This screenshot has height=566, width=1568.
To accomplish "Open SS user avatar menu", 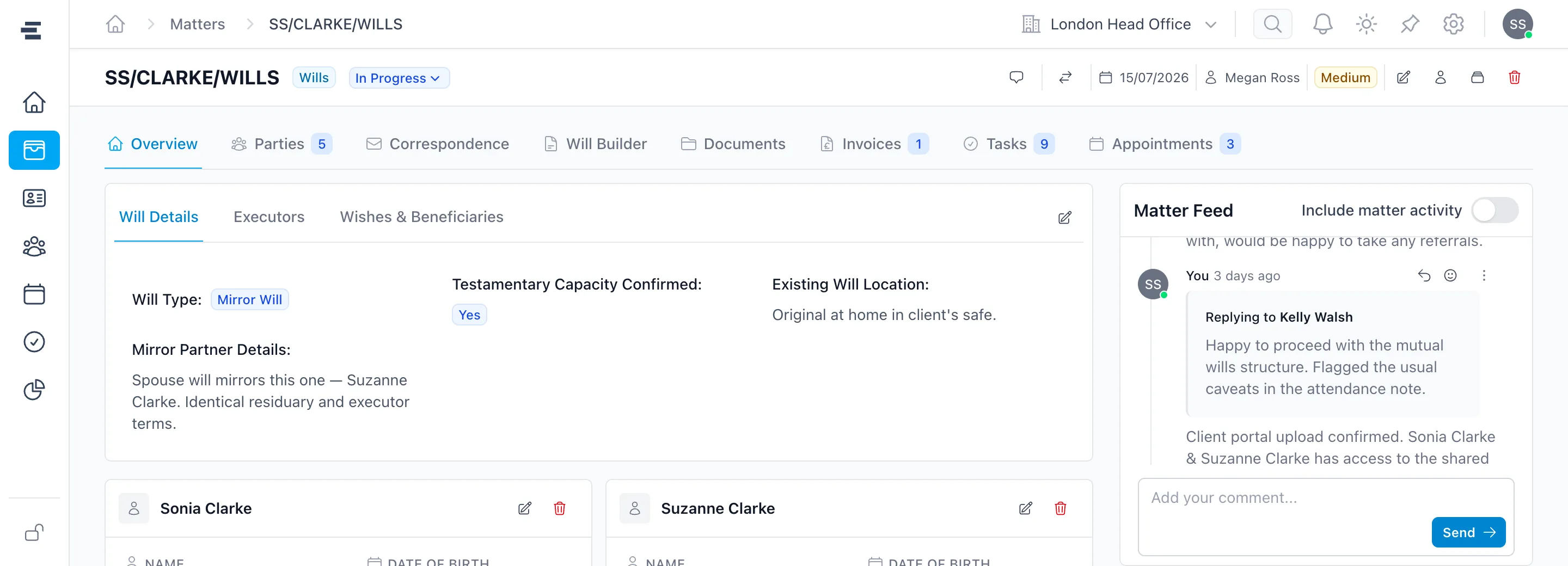I will point(1517,24).
